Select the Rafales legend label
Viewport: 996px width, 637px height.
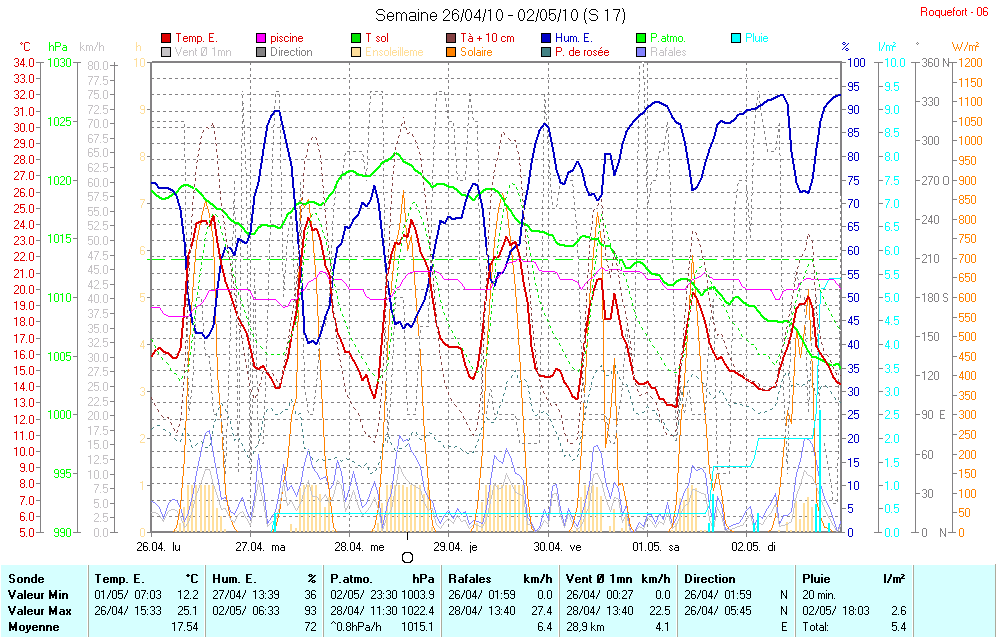[x=668, y=52]
